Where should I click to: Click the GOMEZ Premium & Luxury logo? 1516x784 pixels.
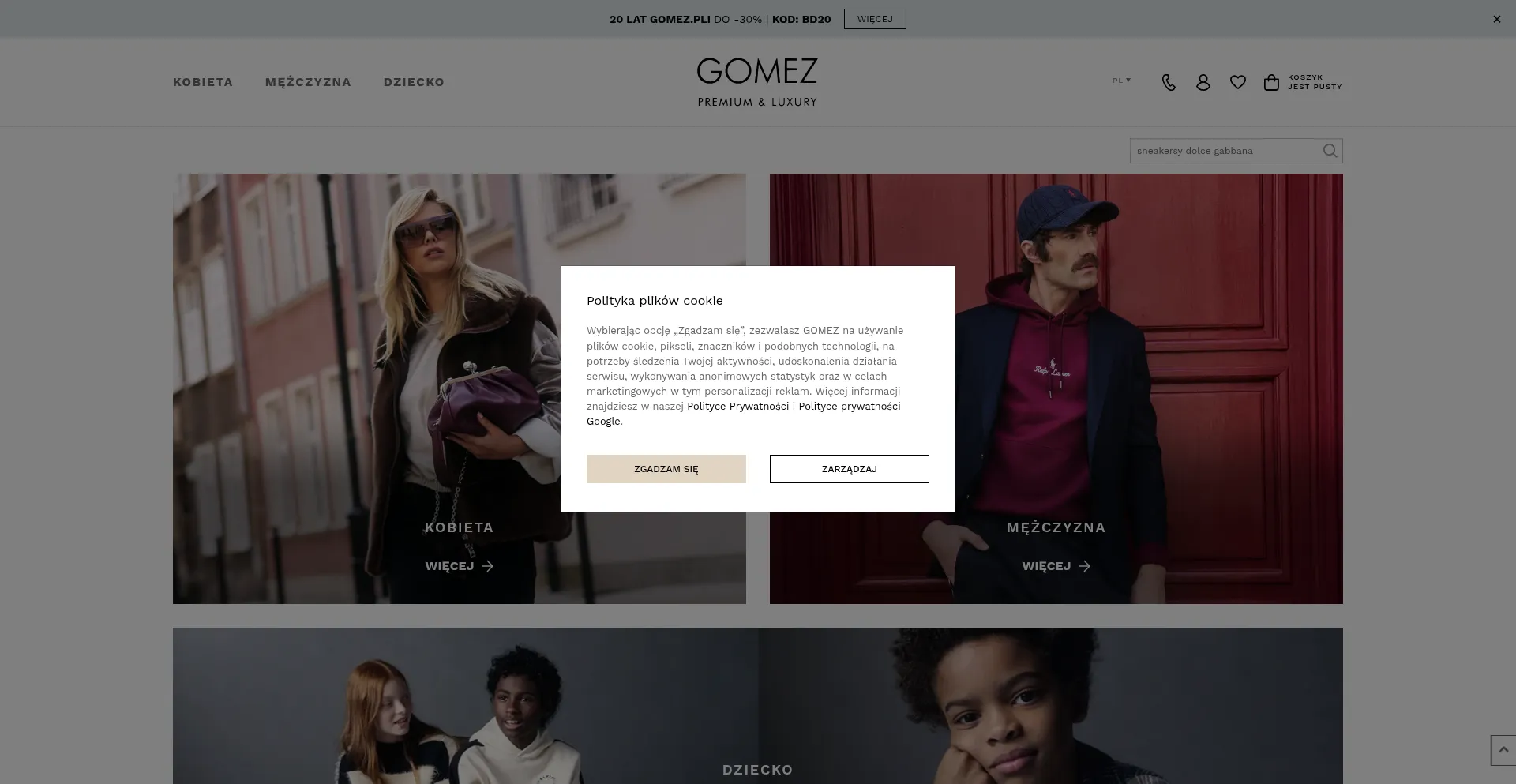click(x=757, y=82)
